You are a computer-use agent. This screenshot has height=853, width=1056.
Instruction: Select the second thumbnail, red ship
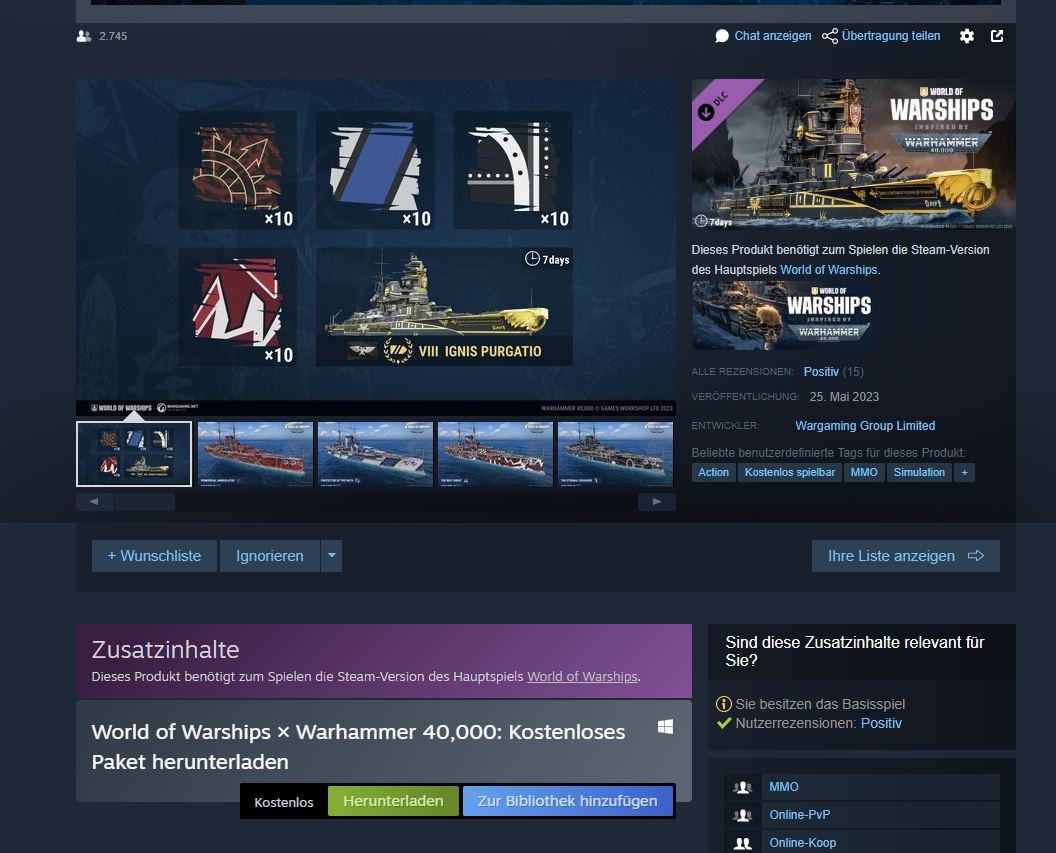pos(255,454)
